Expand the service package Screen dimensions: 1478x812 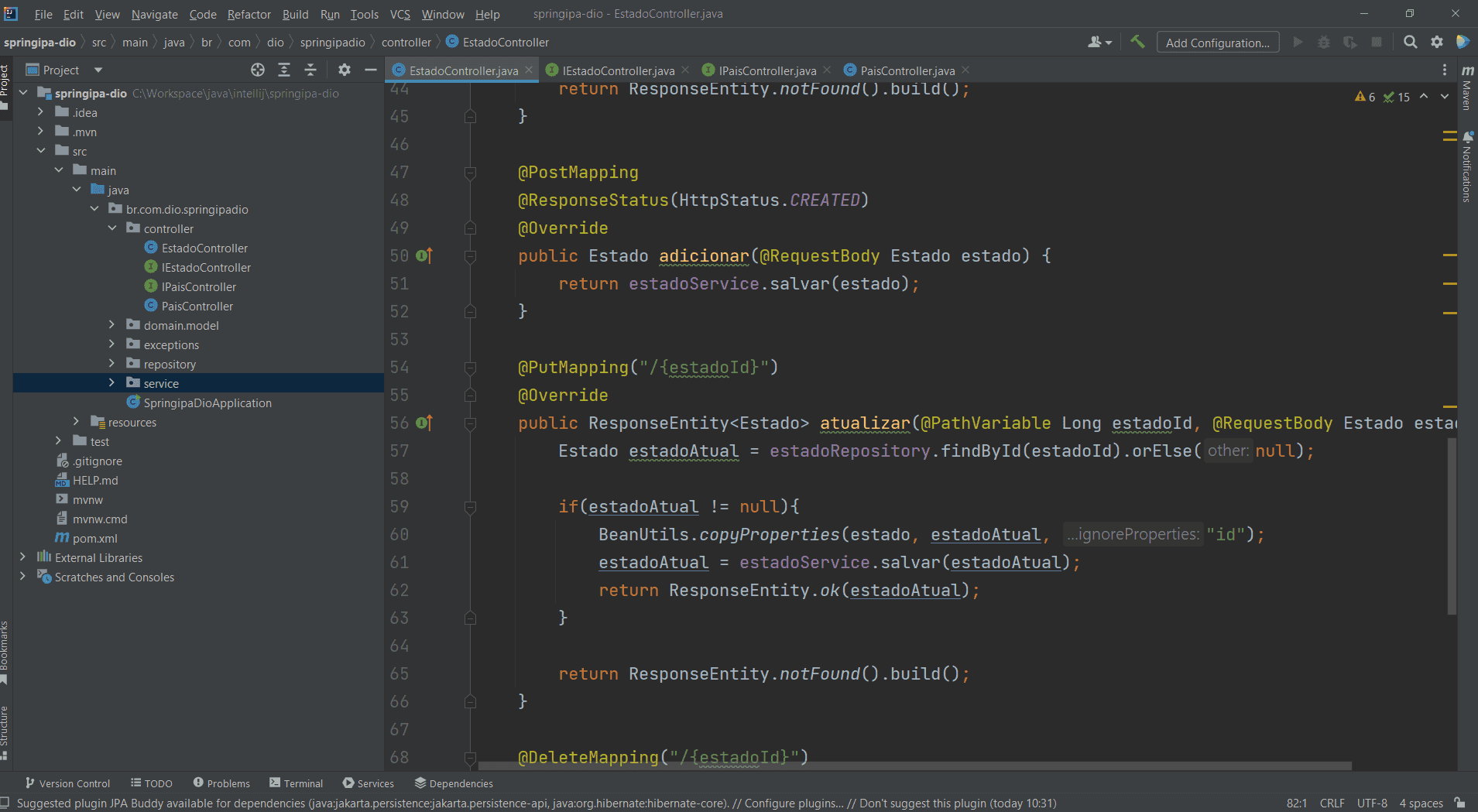(x=112, y=383)
